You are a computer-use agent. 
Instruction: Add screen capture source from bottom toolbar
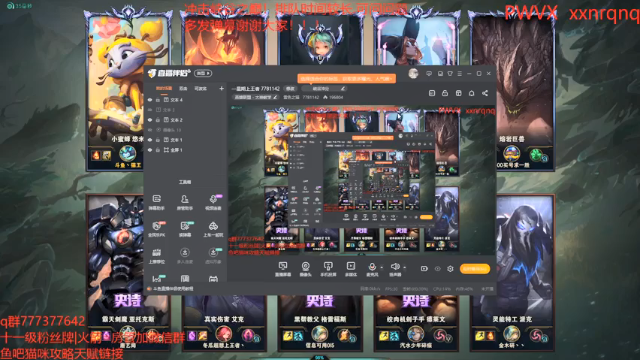(x=283, y=269)
